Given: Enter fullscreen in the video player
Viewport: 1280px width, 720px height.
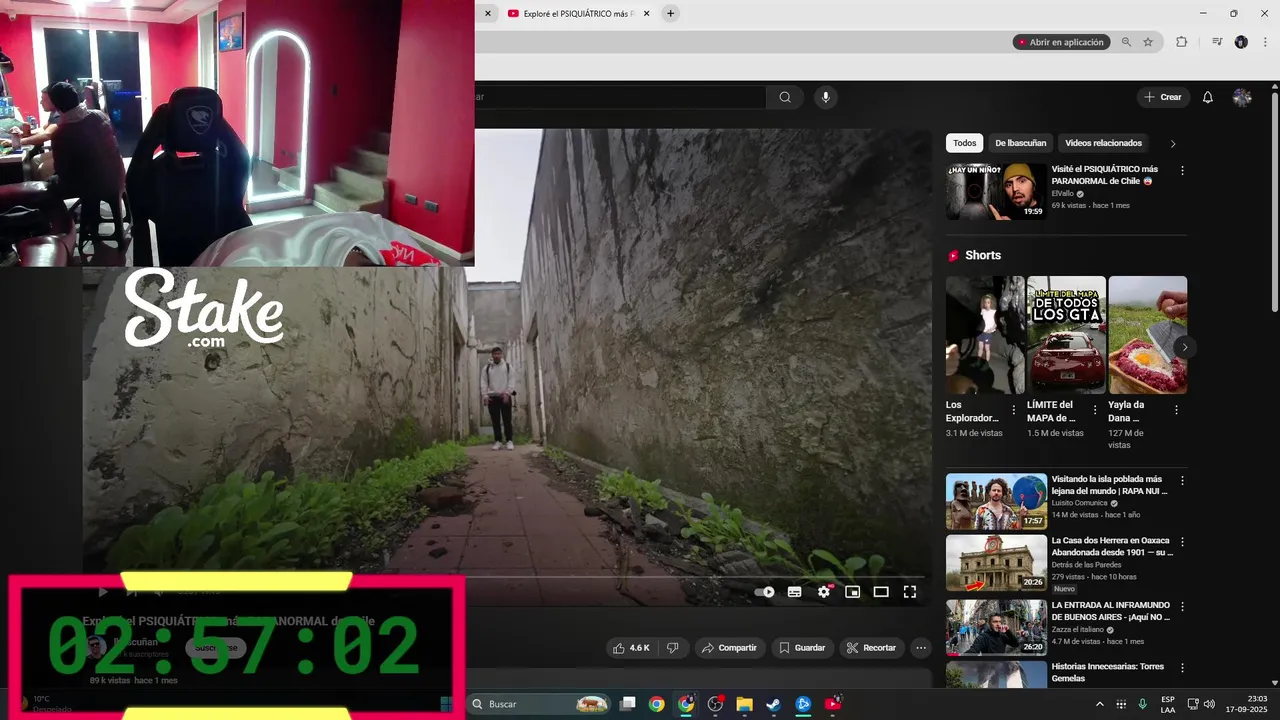Looking at the screenshot, I should click(x=910, y=592).
